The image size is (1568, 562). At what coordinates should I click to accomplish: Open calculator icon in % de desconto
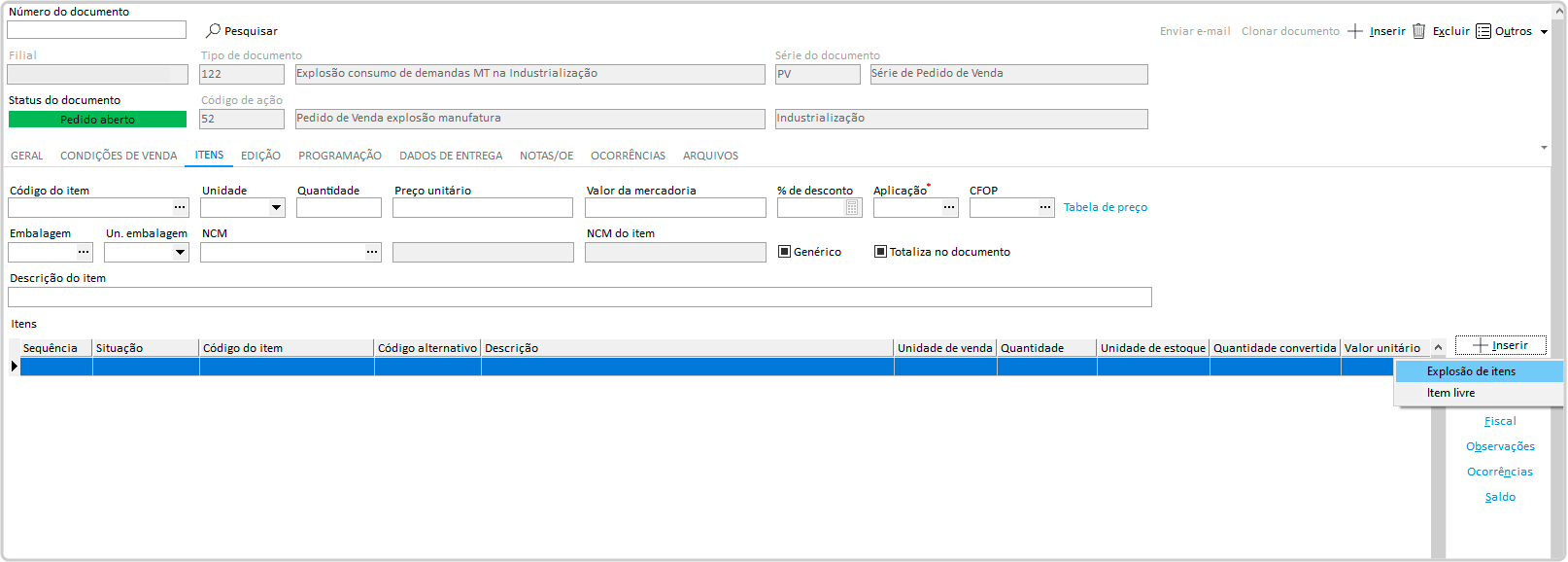[x=852, y=207]
